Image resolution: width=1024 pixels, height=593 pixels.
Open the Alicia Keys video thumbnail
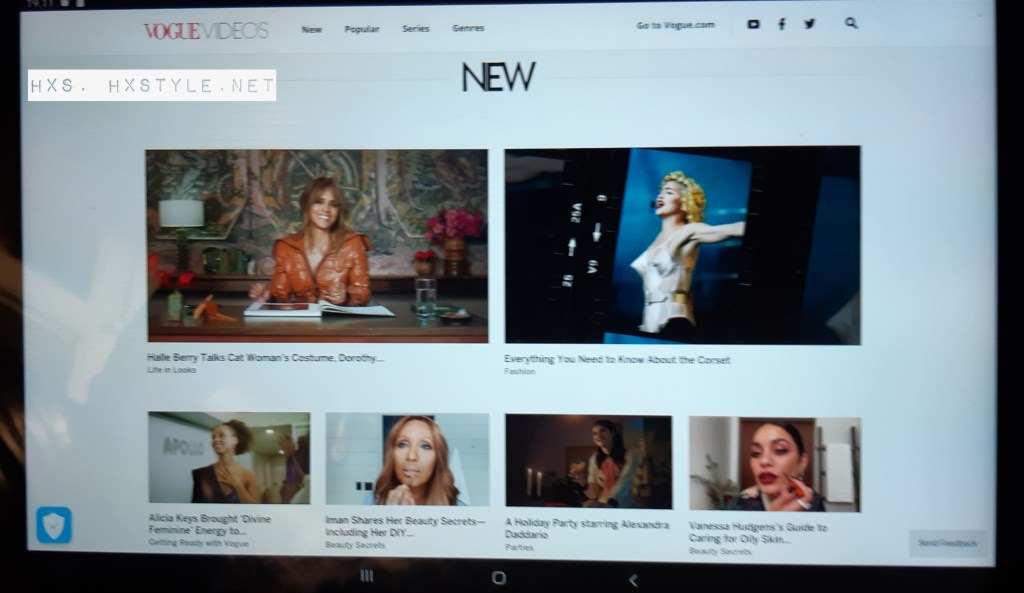coord(229,457)
